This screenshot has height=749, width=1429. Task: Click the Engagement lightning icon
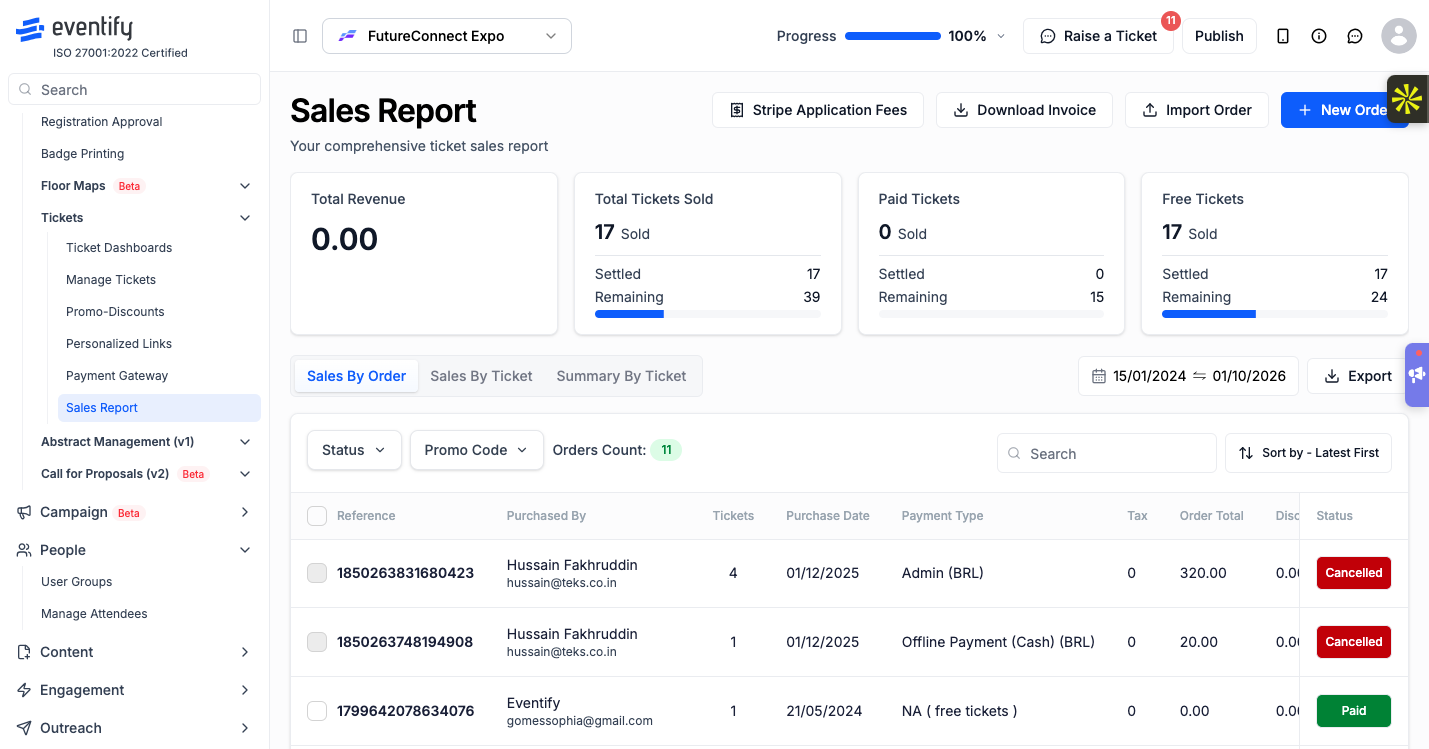point(24,690)
